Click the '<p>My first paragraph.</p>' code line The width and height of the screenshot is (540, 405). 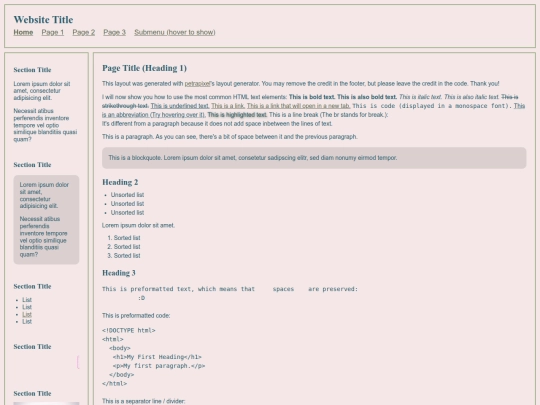(x=159, y=366)
